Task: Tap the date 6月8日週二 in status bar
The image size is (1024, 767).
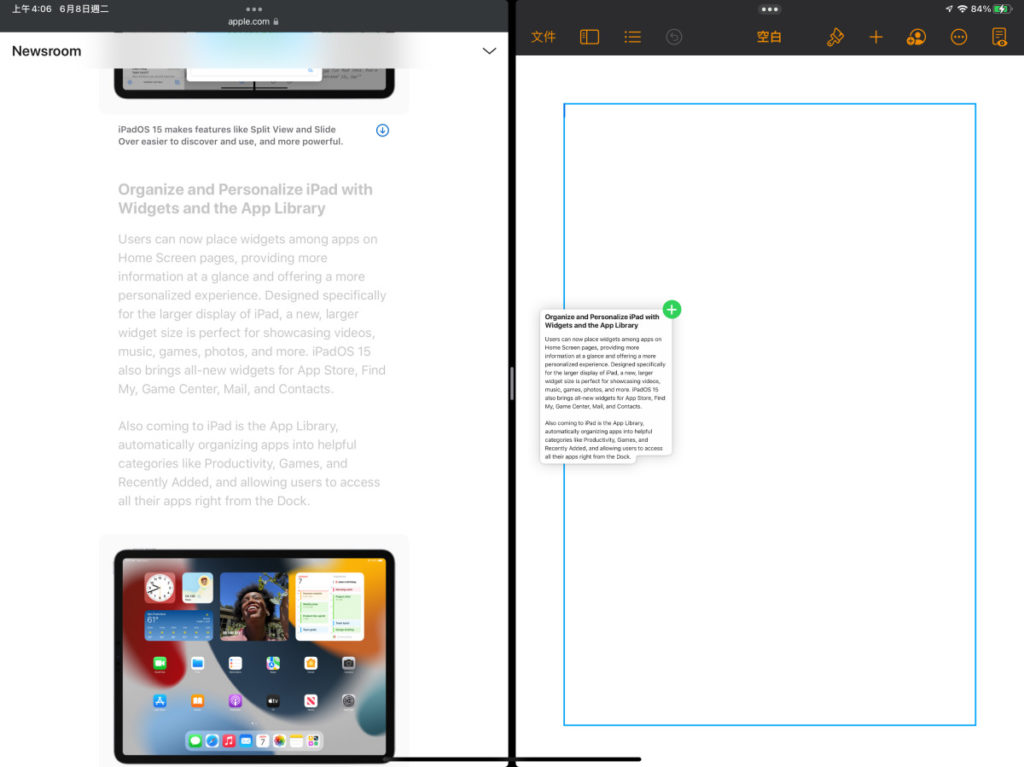Action: coord(84,9)
